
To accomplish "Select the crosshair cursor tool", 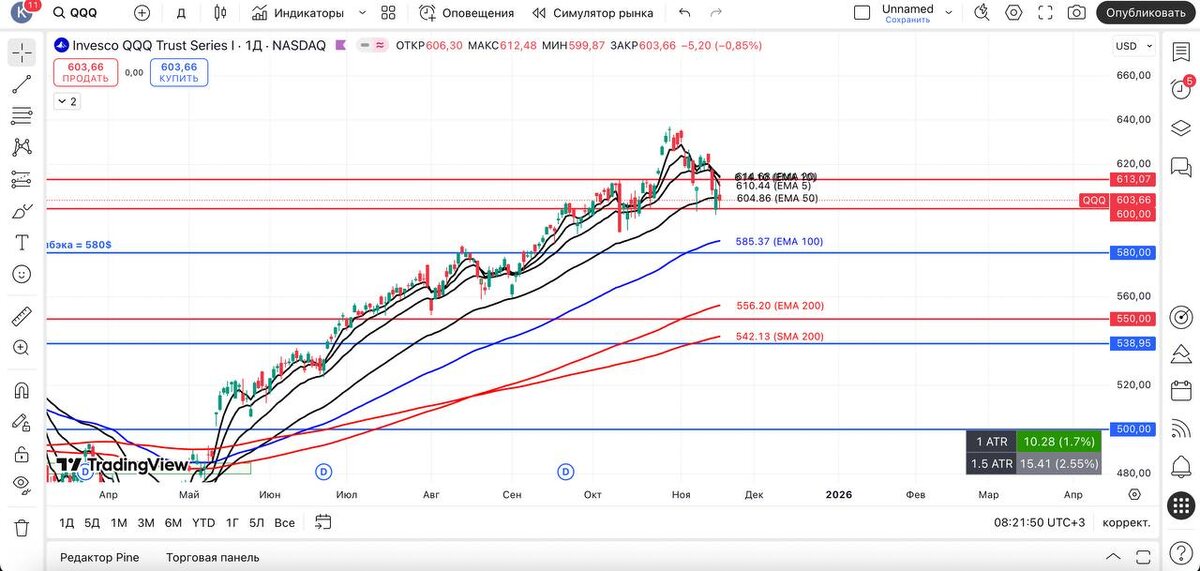I will (x=21, y=53).
